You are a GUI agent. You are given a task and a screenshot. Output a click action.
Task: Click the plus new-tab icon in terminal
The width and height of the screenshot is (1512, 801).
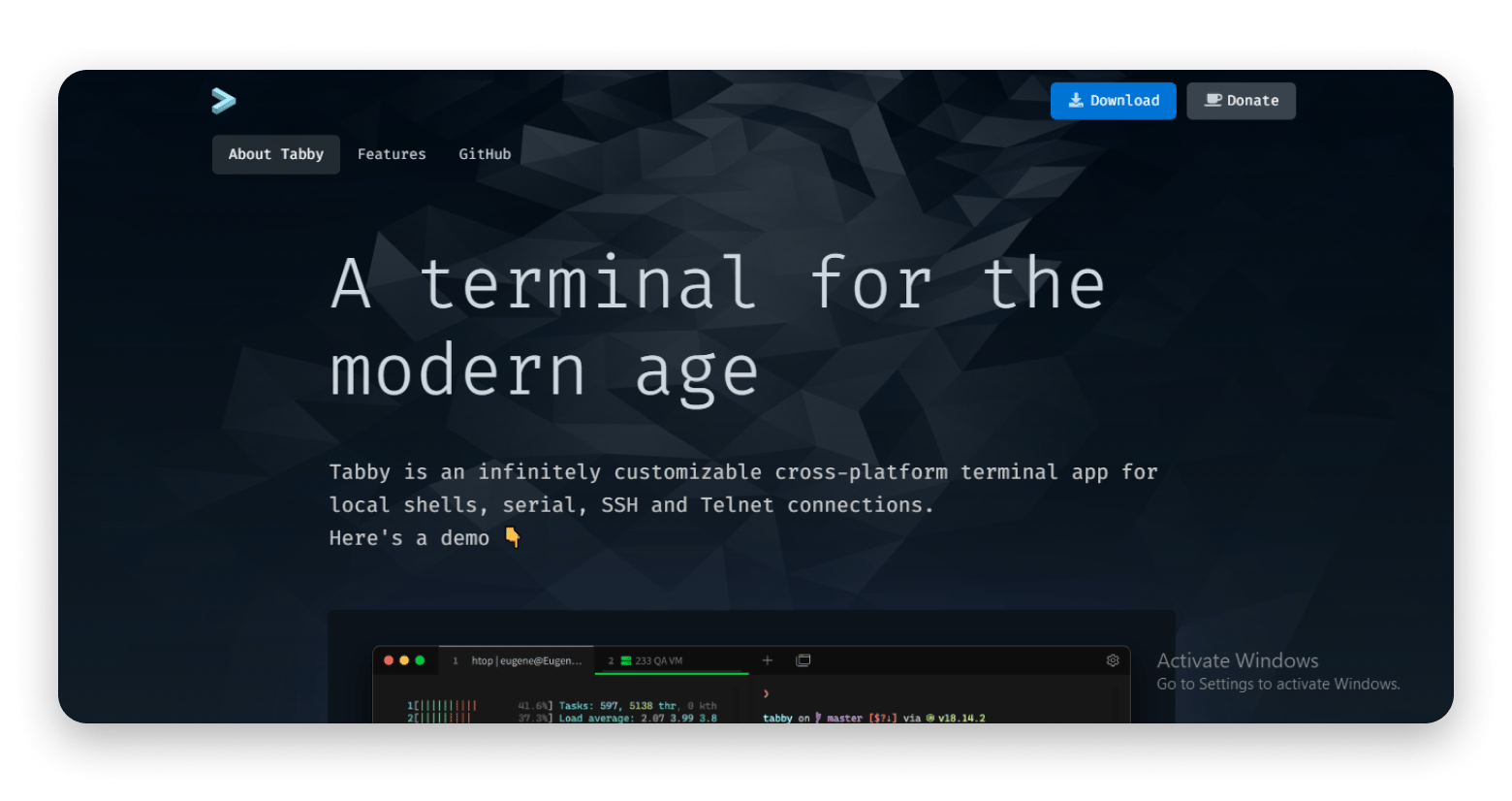tap(768, 660)
